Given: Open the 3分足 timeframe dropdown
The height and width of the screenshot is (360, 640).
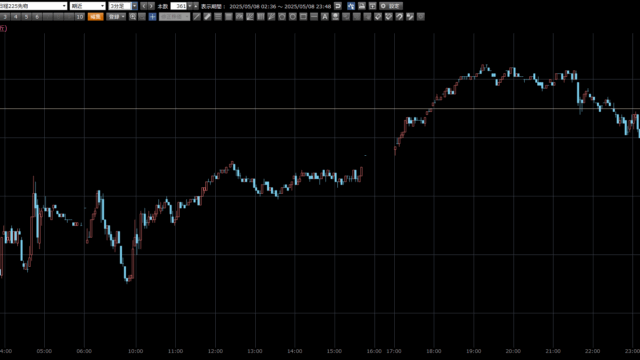Looking at the screenshot, I should click(123, 6).
